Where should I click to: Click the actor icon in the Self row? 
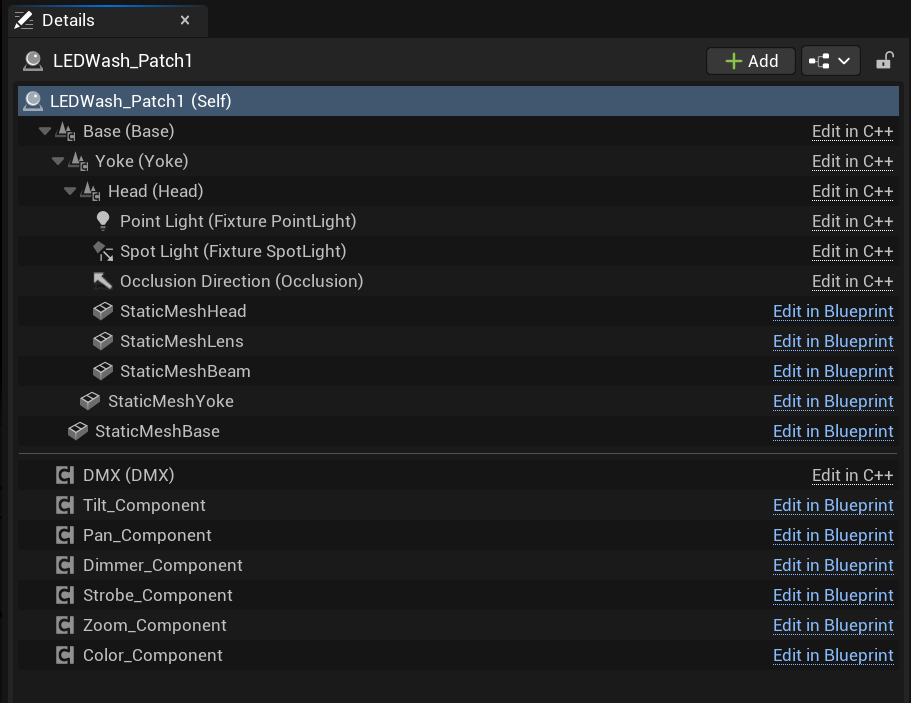point(33,101)
